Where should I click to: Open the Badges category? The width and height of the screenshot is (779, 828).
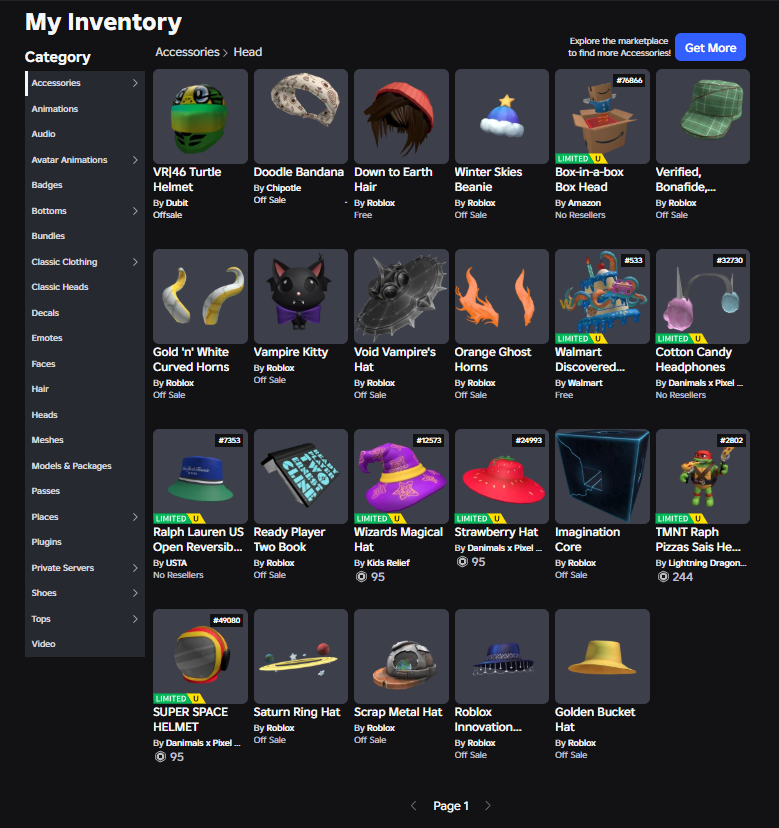85,185
